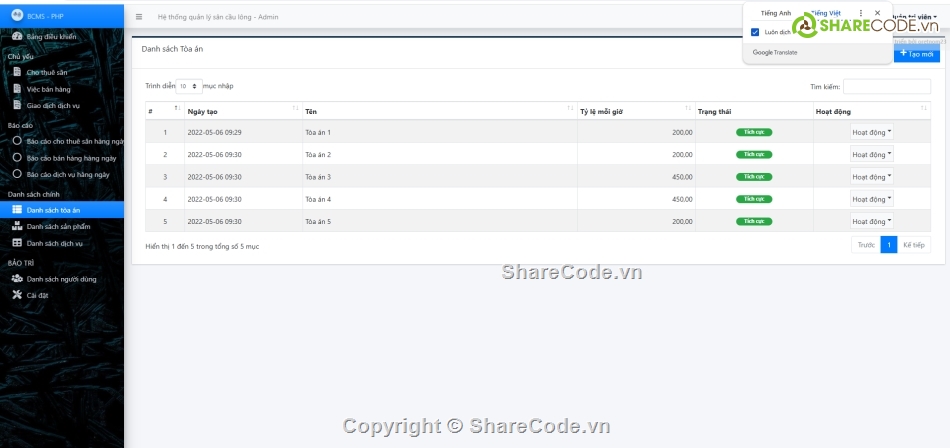The height and width of the screenshot is (448, 950).
Task: Select Danh sách tòa án menu item
Action: [54, 210]
